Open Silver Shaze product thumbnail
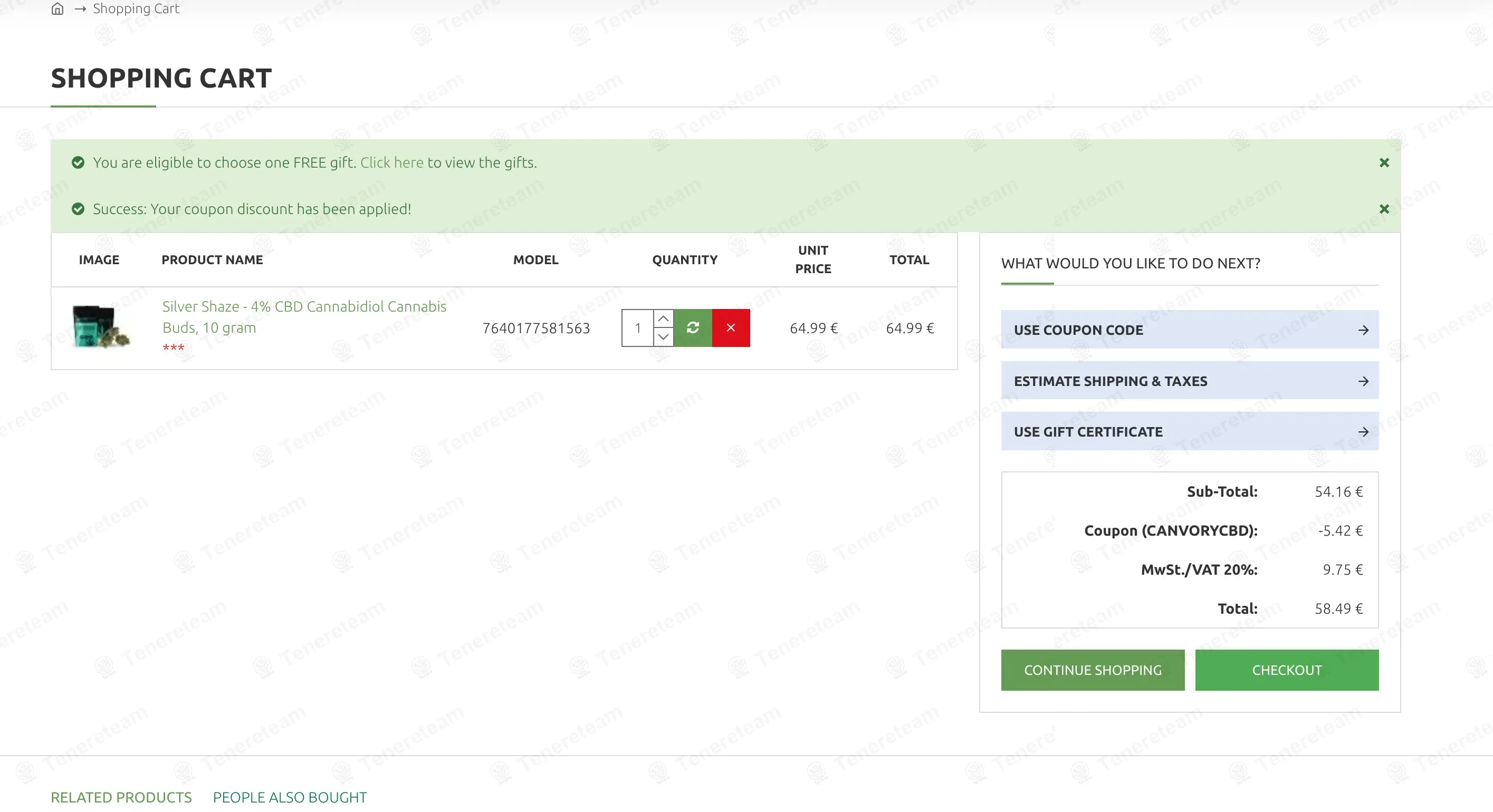Screen dimensions: 1493x812 (100, 327)
